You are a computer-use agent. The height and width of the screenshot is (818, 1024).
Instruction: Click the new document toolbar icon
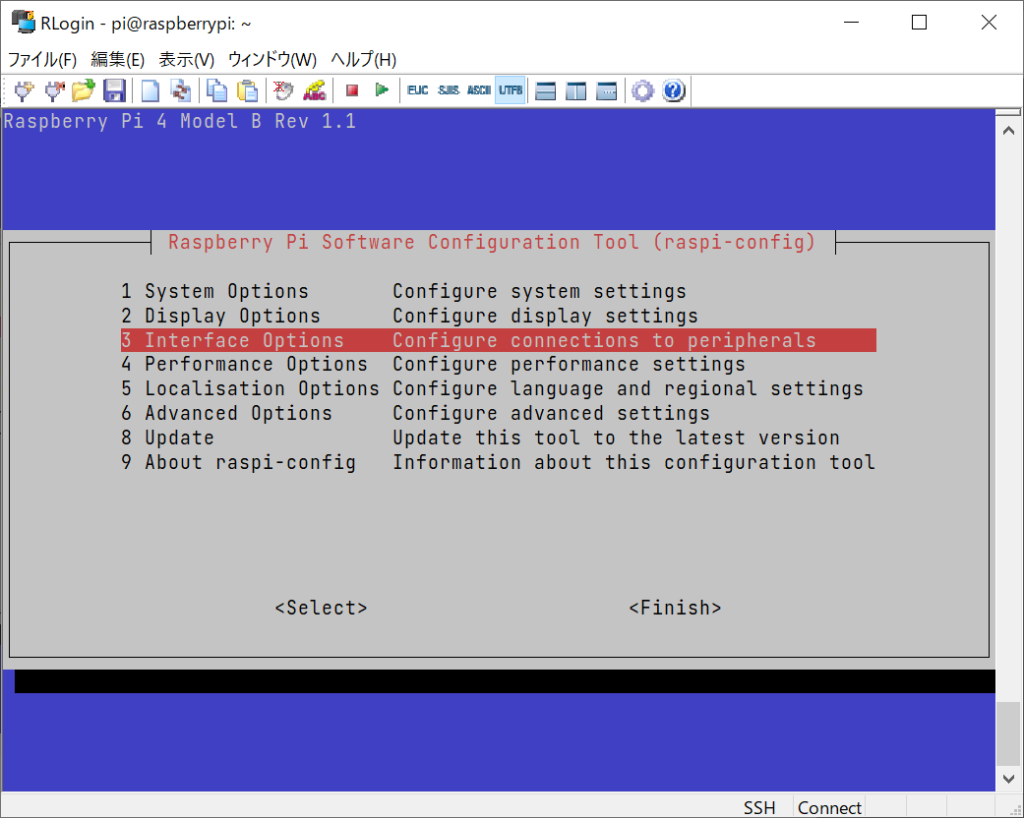tap(150, 91)
